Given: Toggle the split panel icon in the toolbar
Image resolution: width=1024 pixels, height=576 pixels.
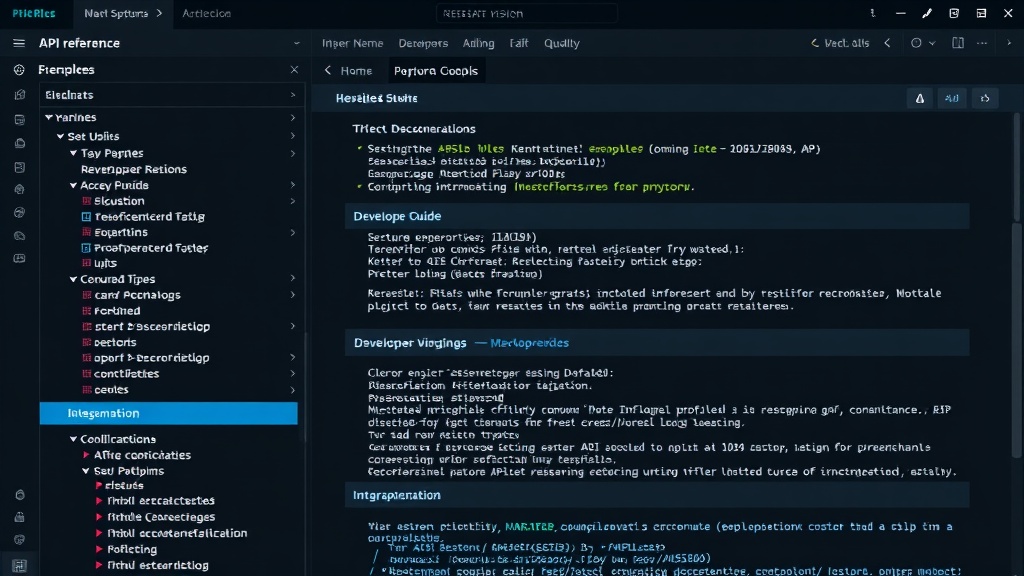Looking at the screenshot, I should 957,43.
